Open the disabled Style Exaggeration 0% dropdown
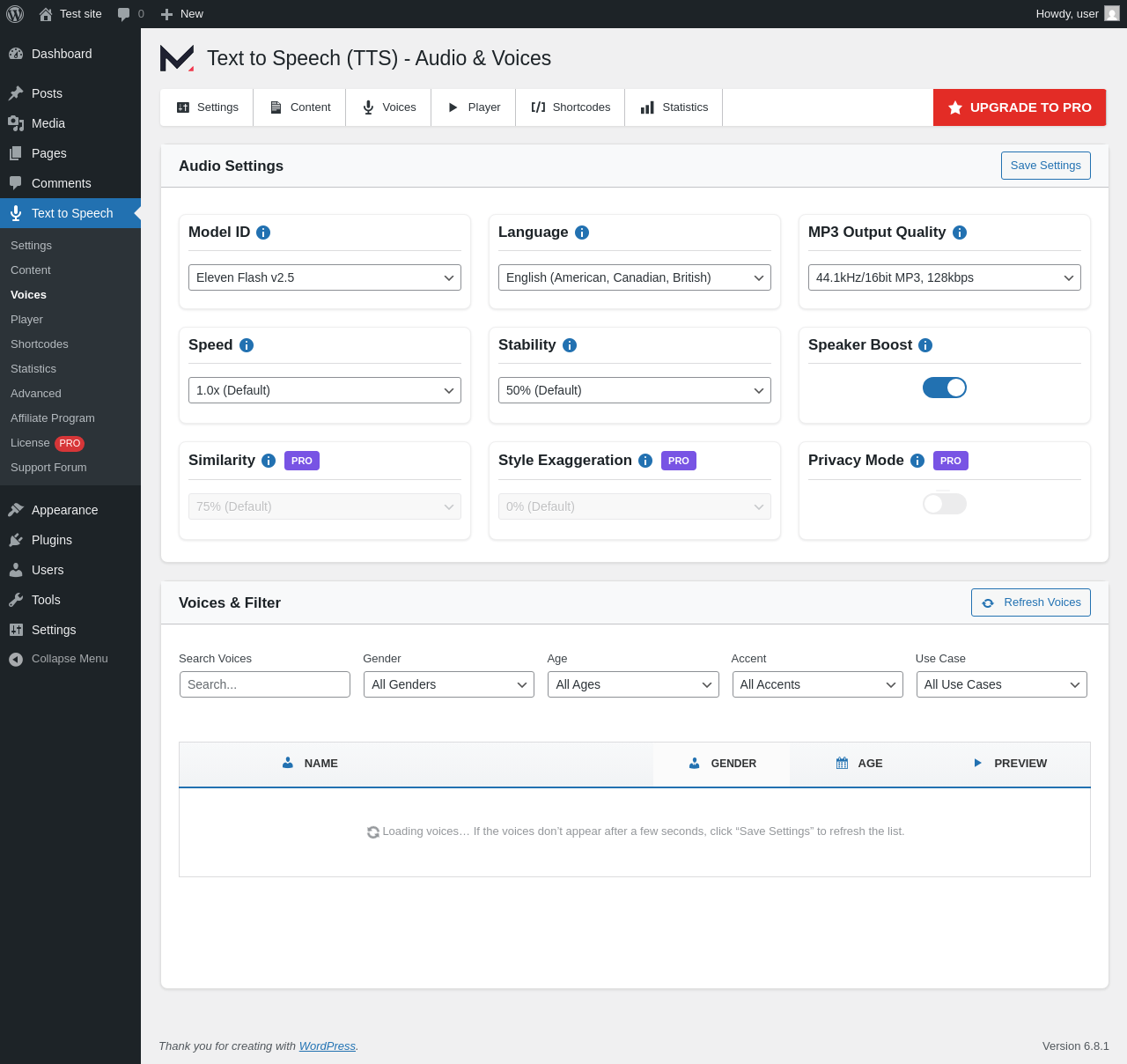1127x1064 pixels. point(635,506)
